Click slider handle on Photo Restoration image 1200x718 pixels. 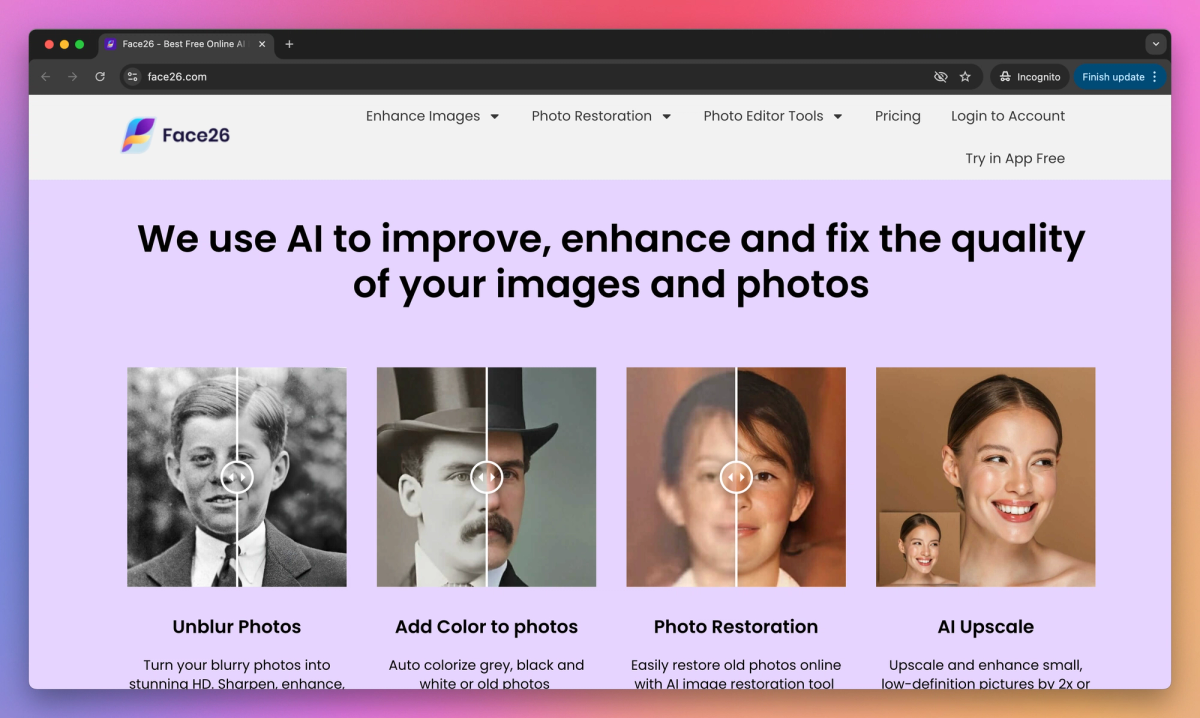tap(736, 477)
